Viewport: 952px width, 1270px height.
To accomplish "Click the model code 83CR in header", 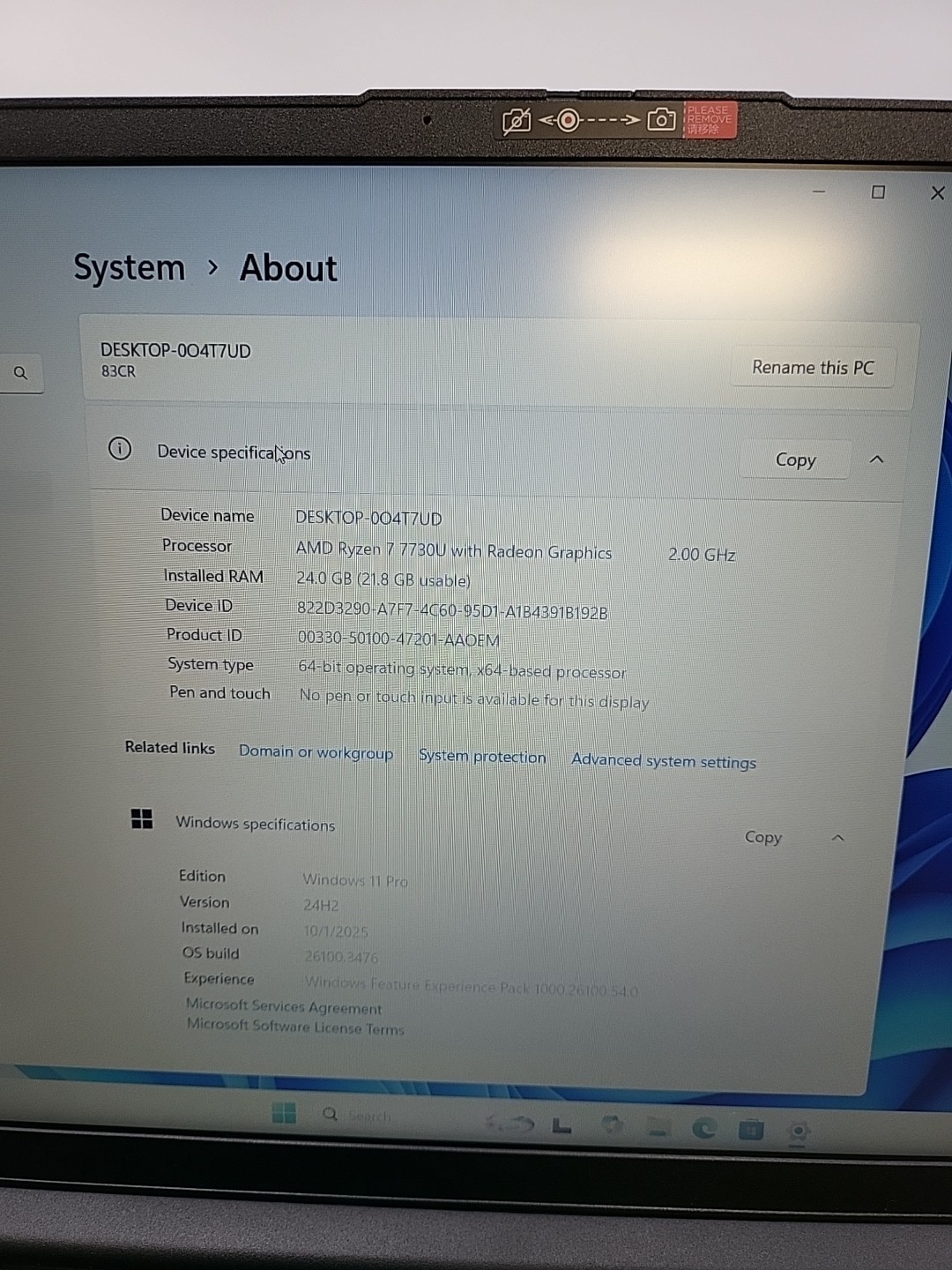I will [x=118, y=371].
